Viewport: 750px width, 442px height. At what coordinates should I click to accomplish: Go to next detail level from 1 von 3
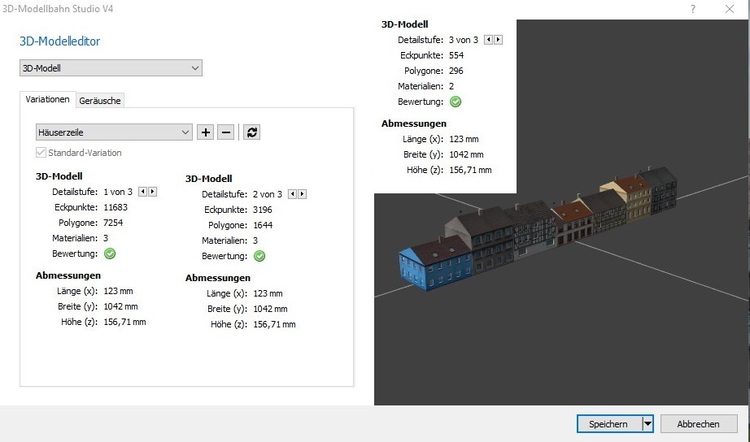click(152, 192)
